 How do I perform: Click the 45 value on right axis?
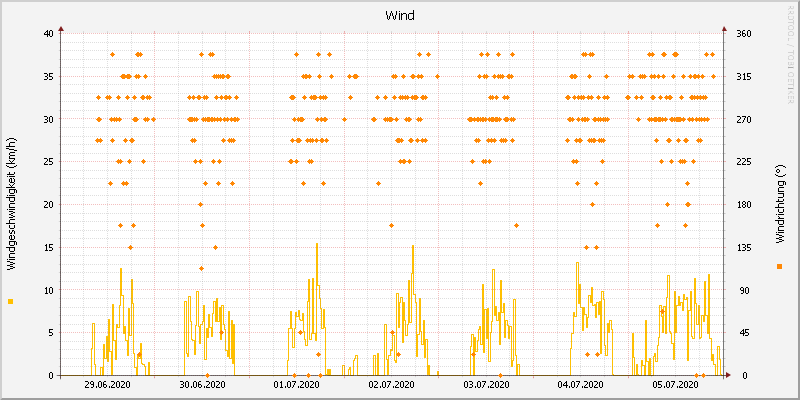coord(742,333)
